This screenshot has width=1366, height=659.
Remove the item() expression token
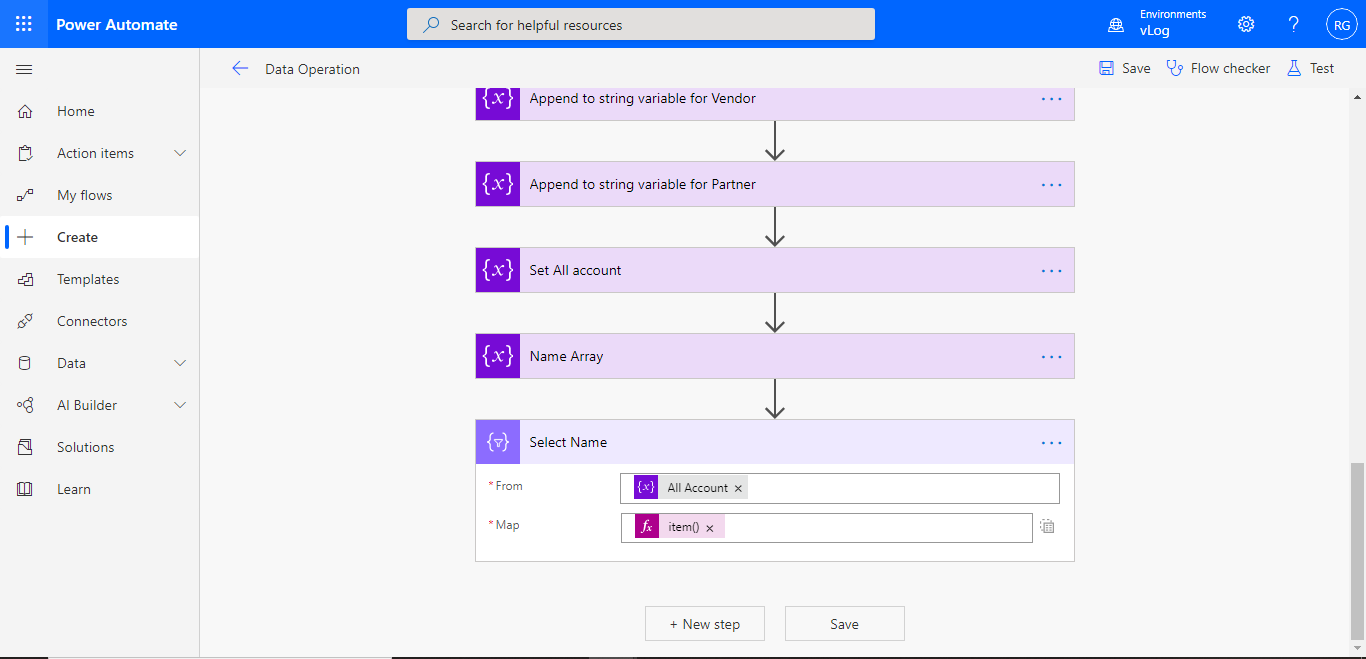tap(710, 528)
